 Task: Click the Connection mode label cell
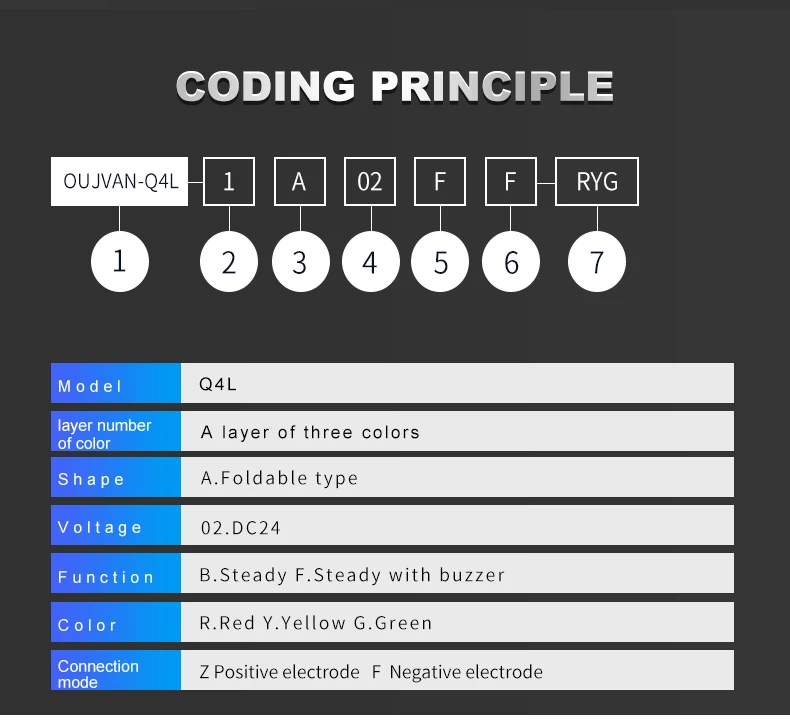[x=116, y=671]
